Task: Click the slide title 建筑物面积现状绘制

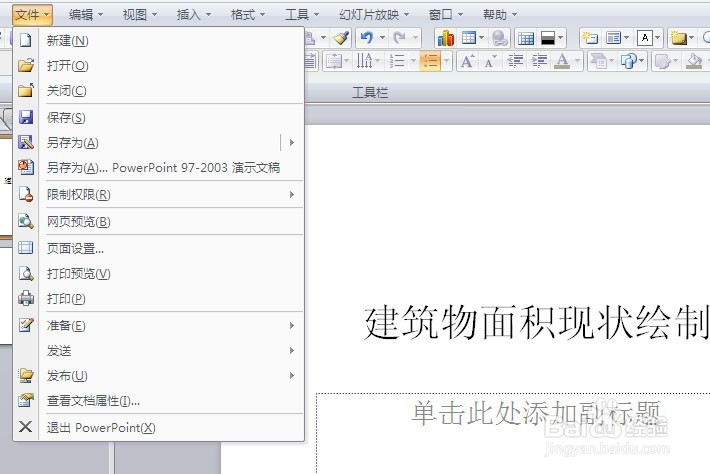Action: pos(536,322)
